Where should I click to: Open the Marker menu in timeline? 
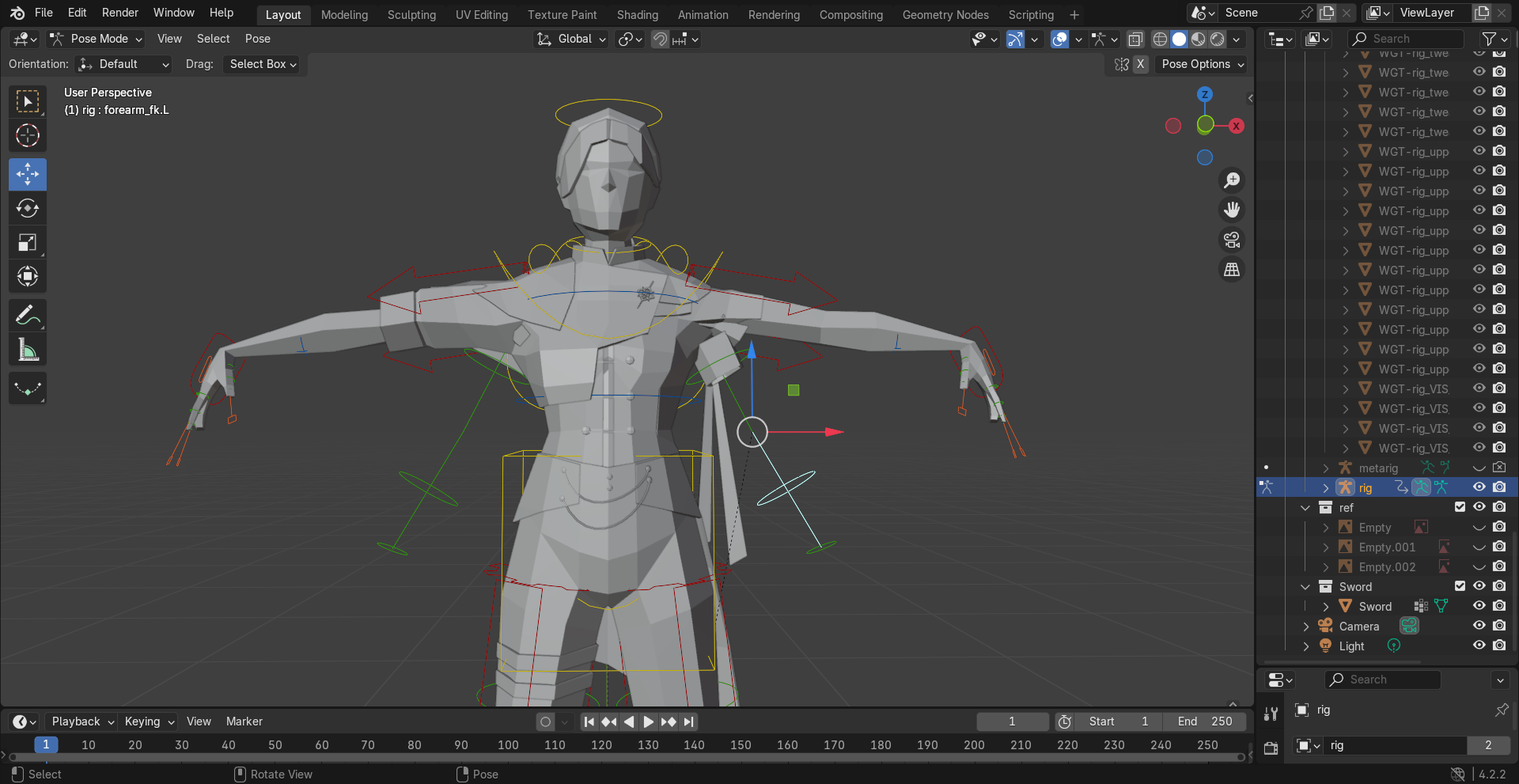point(244,722)
